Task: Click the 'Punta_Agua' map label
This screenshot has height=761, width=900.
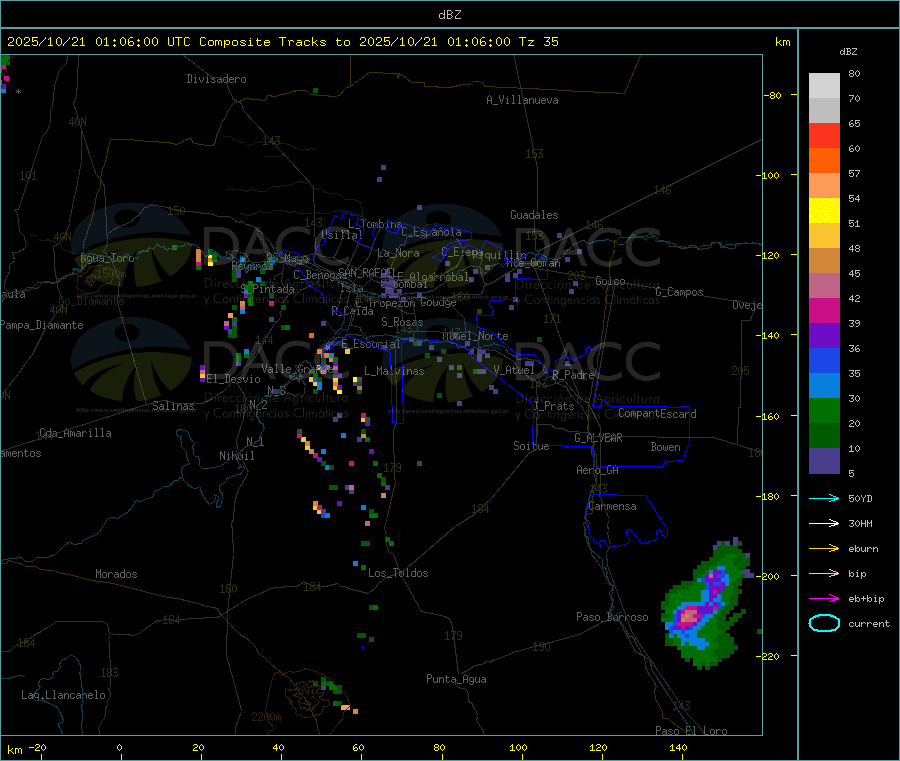Action: tap(456, 679)
